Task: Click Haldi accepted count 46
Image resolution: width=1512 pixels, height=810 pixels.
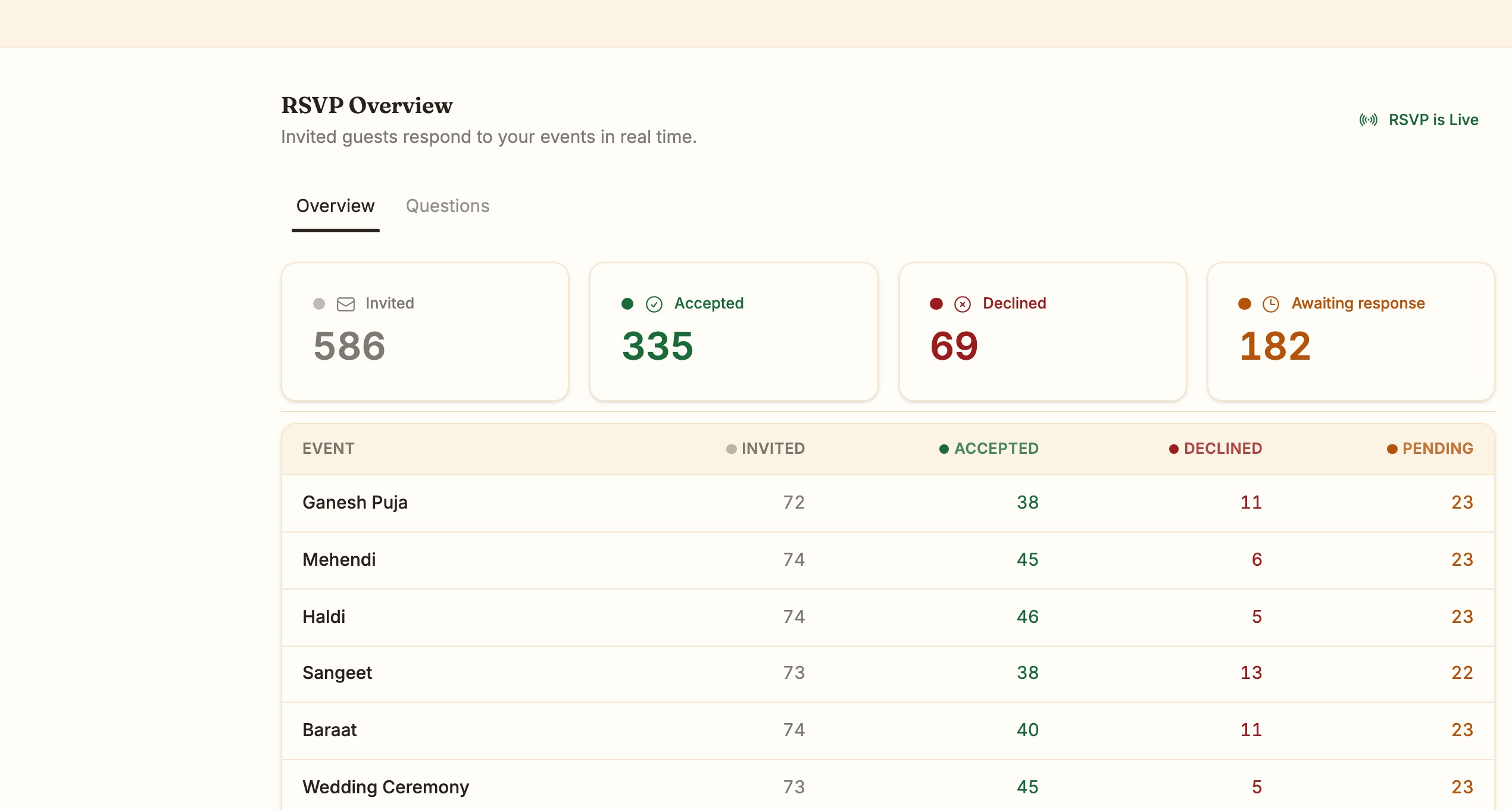Action: 1028,617
